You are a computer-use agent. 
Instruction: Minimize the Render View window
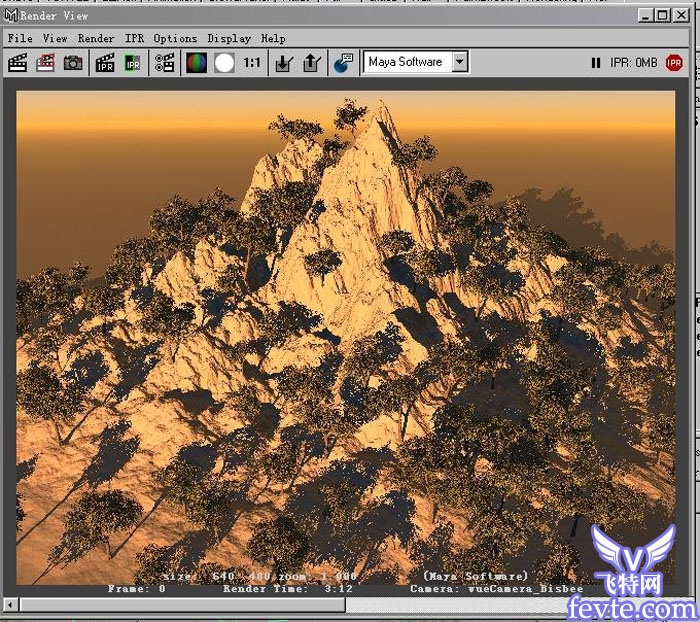coord(645,16)
